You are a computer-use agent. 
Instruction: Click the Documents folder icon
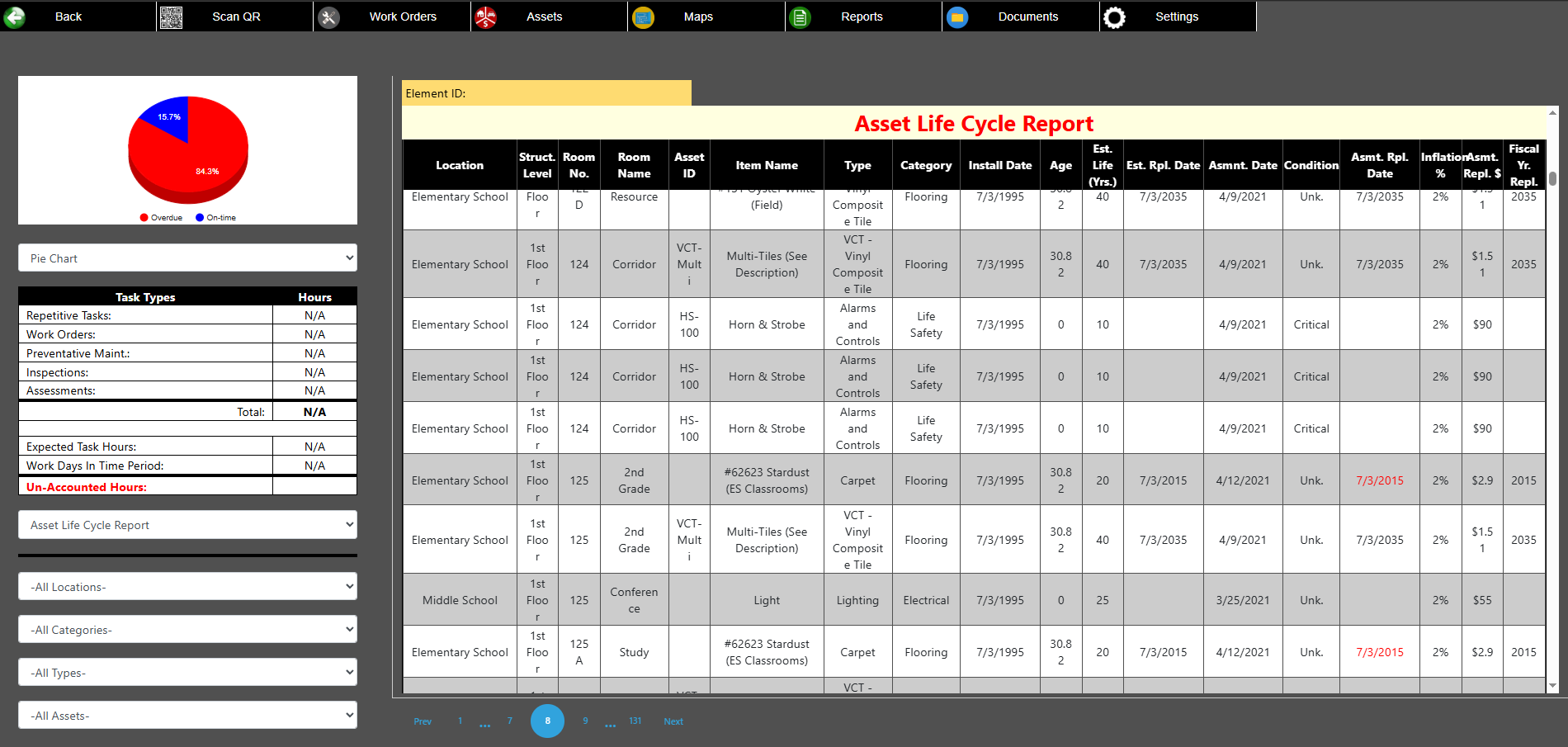point(957,16)
